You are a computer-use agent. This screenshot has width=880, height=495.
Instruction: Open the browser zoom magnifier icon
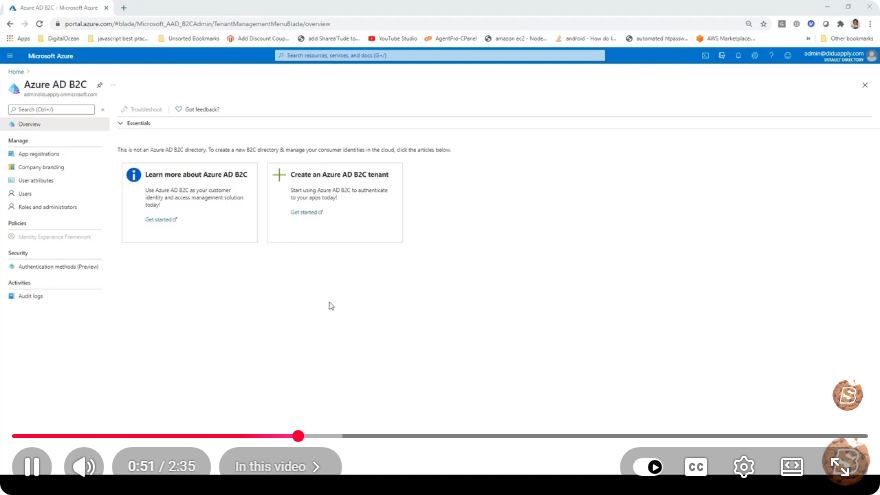[748, 24]
